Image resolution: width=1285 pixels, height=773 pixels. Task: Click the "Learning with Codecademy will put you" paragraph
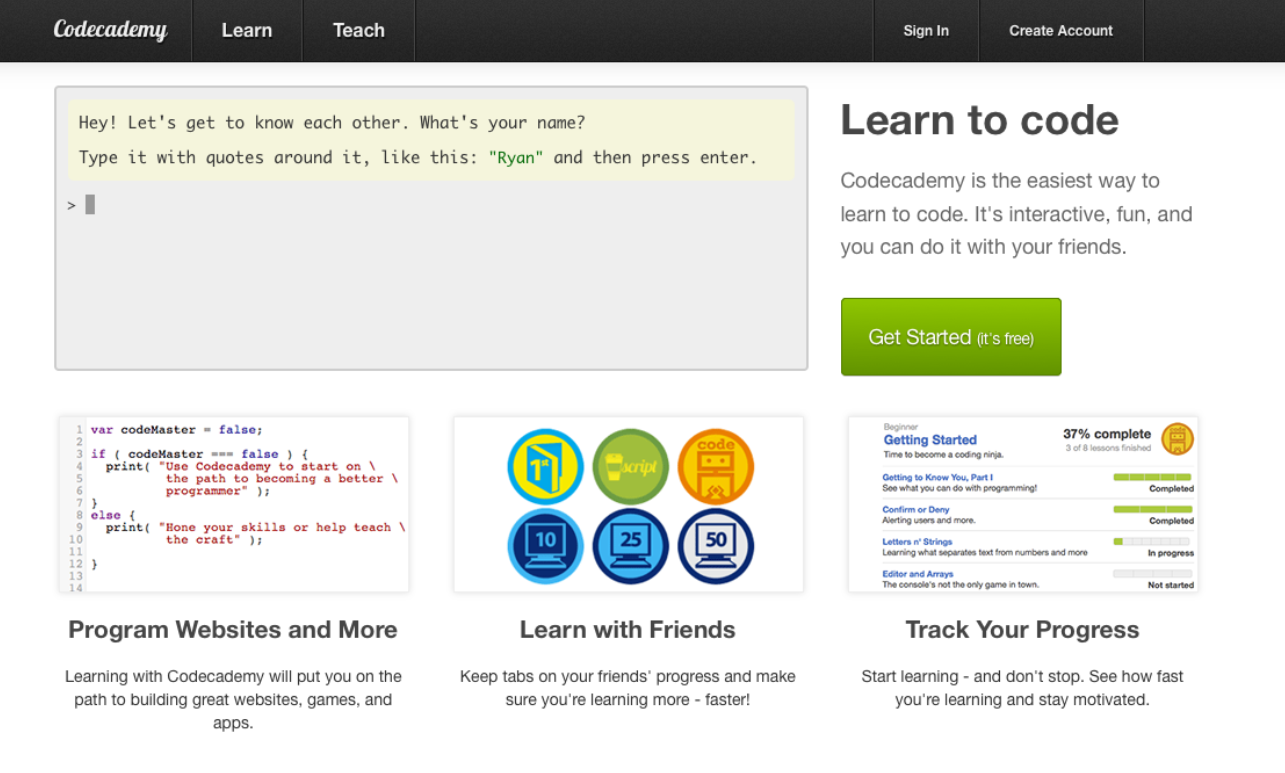(x=233, y=700)
